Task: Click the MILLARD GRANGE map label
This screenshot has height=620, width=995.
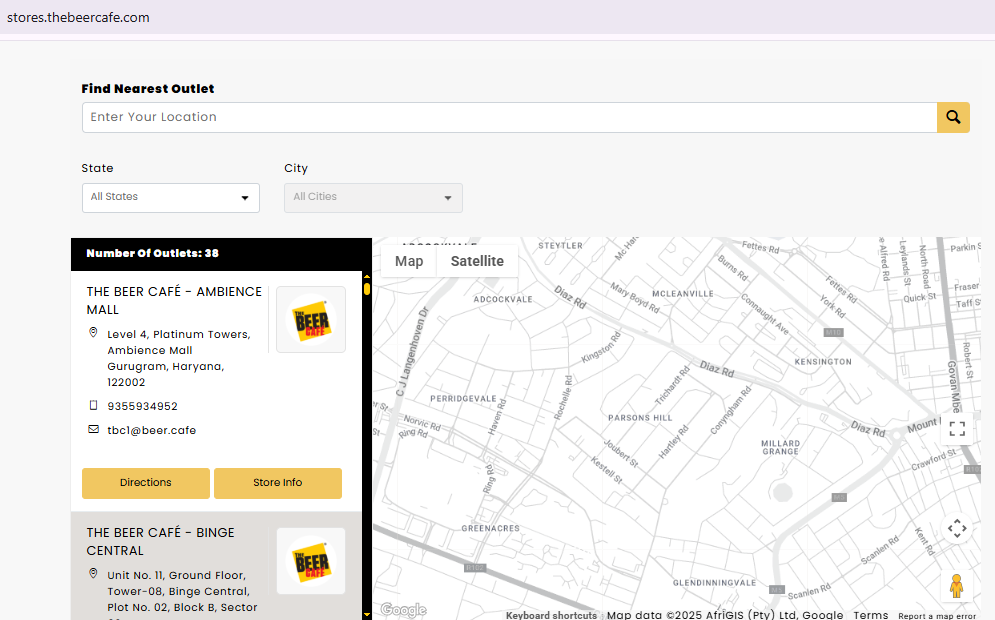Action: pos(781,447)
